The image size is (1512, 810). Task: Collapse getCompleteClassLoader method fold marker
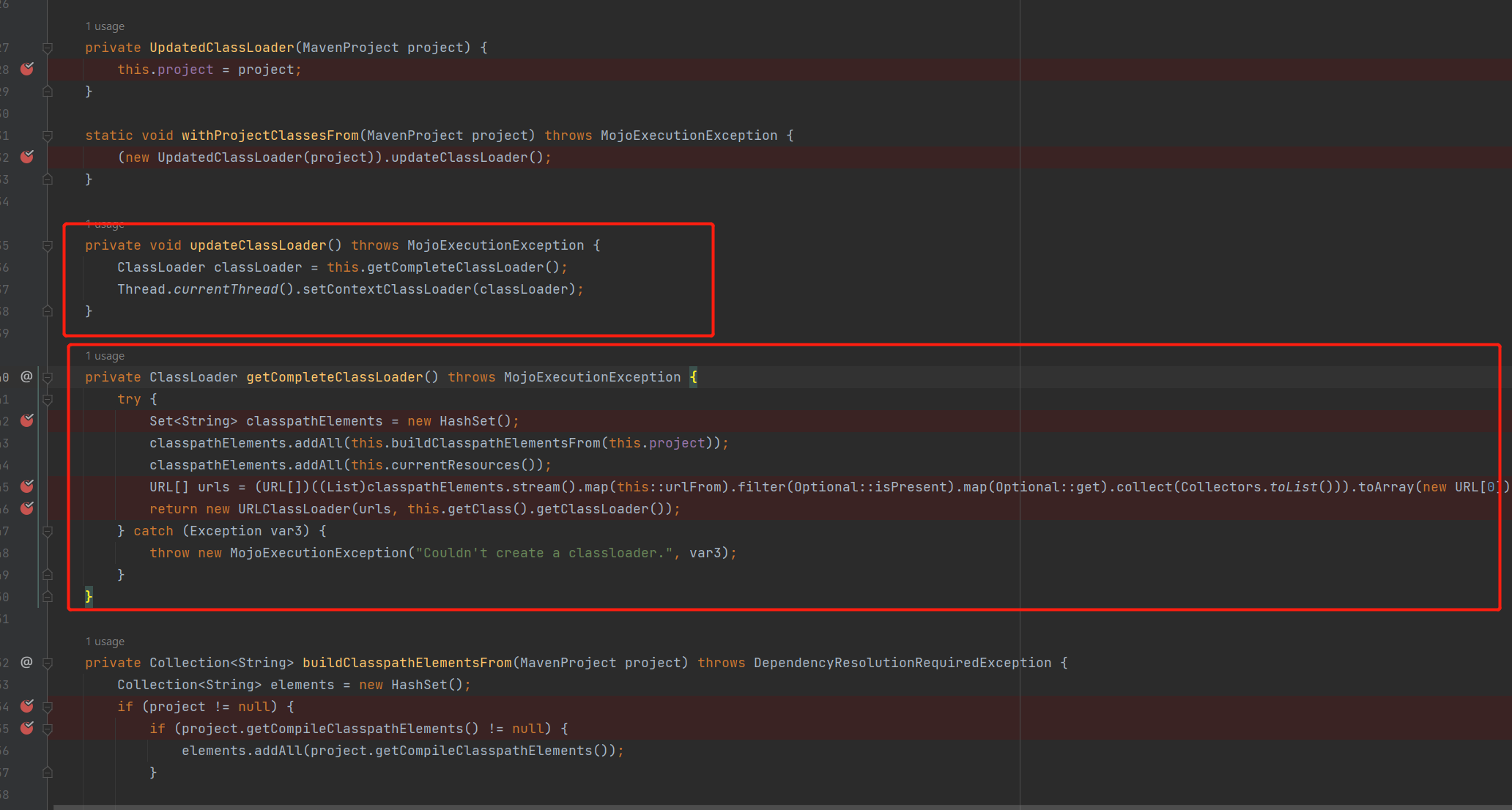(x=48, y=377)
